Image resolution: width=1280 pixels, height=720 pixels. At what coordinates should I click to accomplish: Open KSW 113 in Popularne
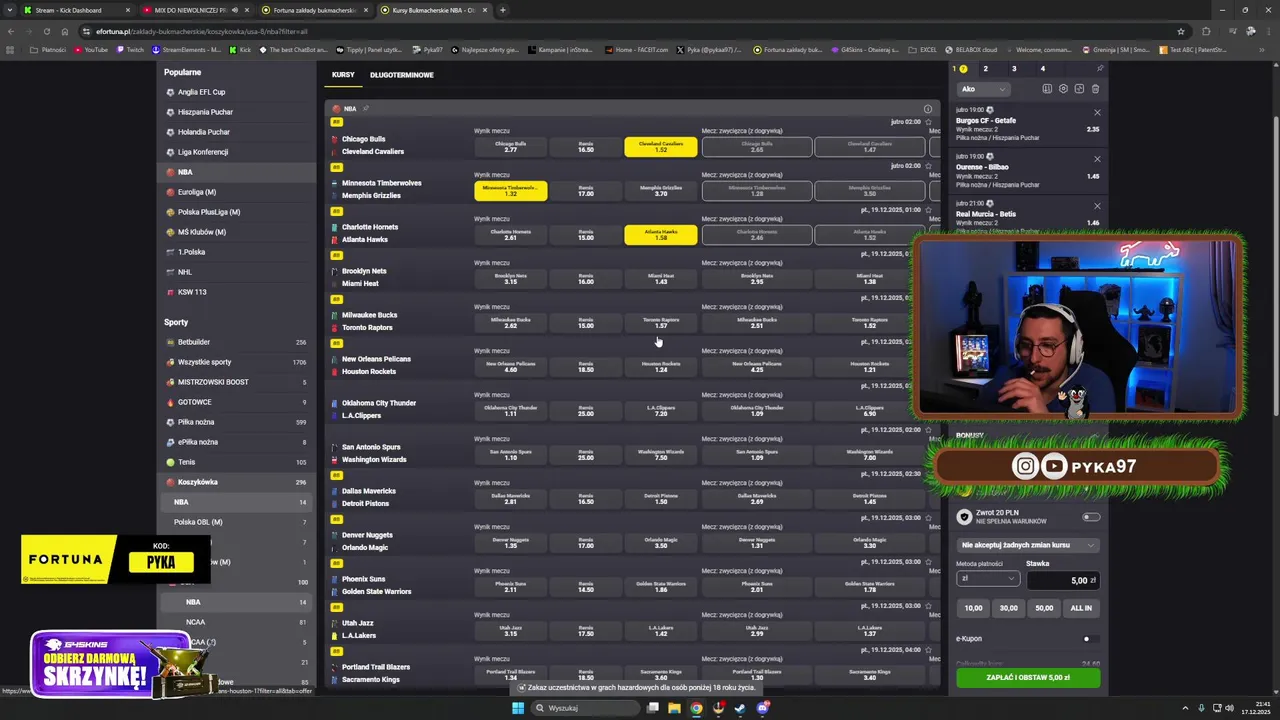[x=192, y=292]
